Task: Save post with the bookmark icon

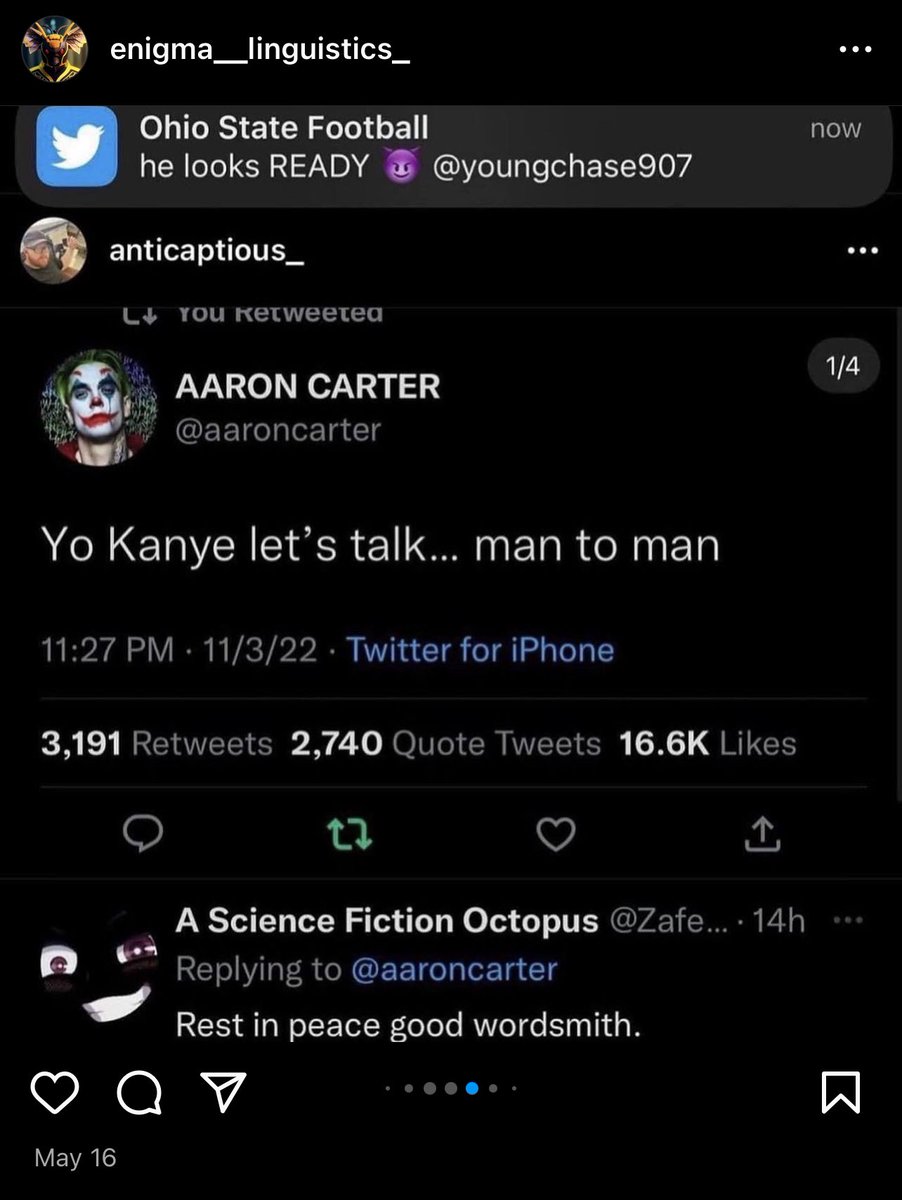Action: point(840,1092)
